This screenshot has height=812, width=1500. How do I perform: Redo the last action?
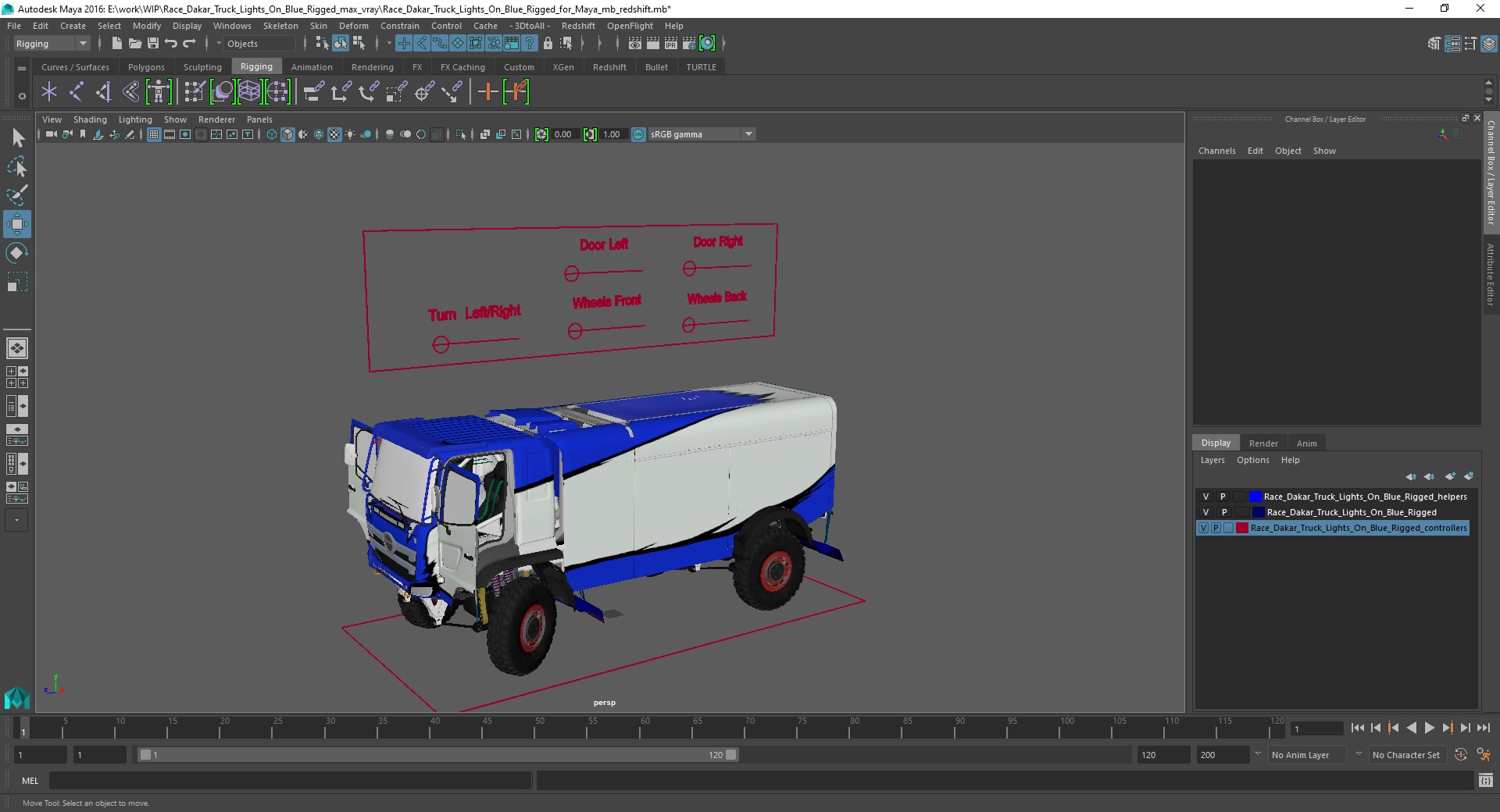(x=189, y=44)
